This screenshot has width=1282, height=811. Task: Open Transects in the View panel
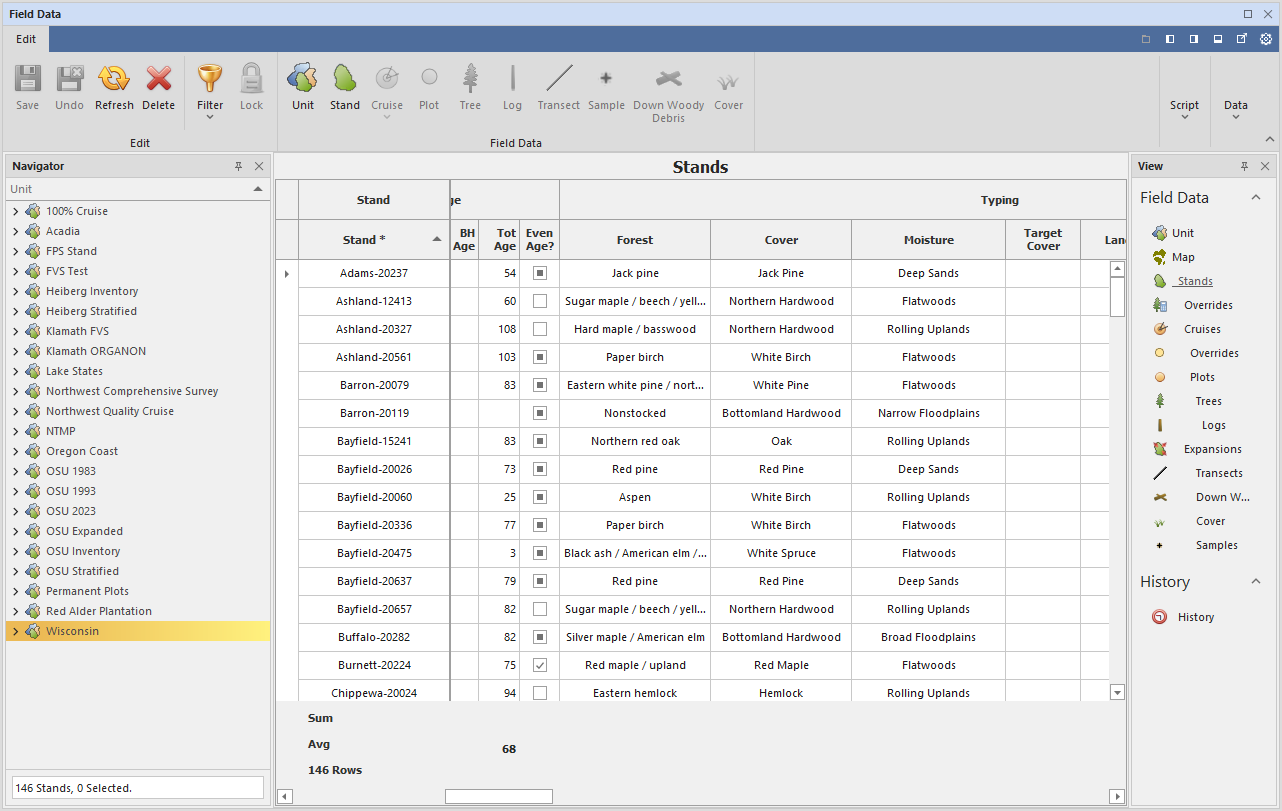pyautogui.click(x=1219, y=473)
